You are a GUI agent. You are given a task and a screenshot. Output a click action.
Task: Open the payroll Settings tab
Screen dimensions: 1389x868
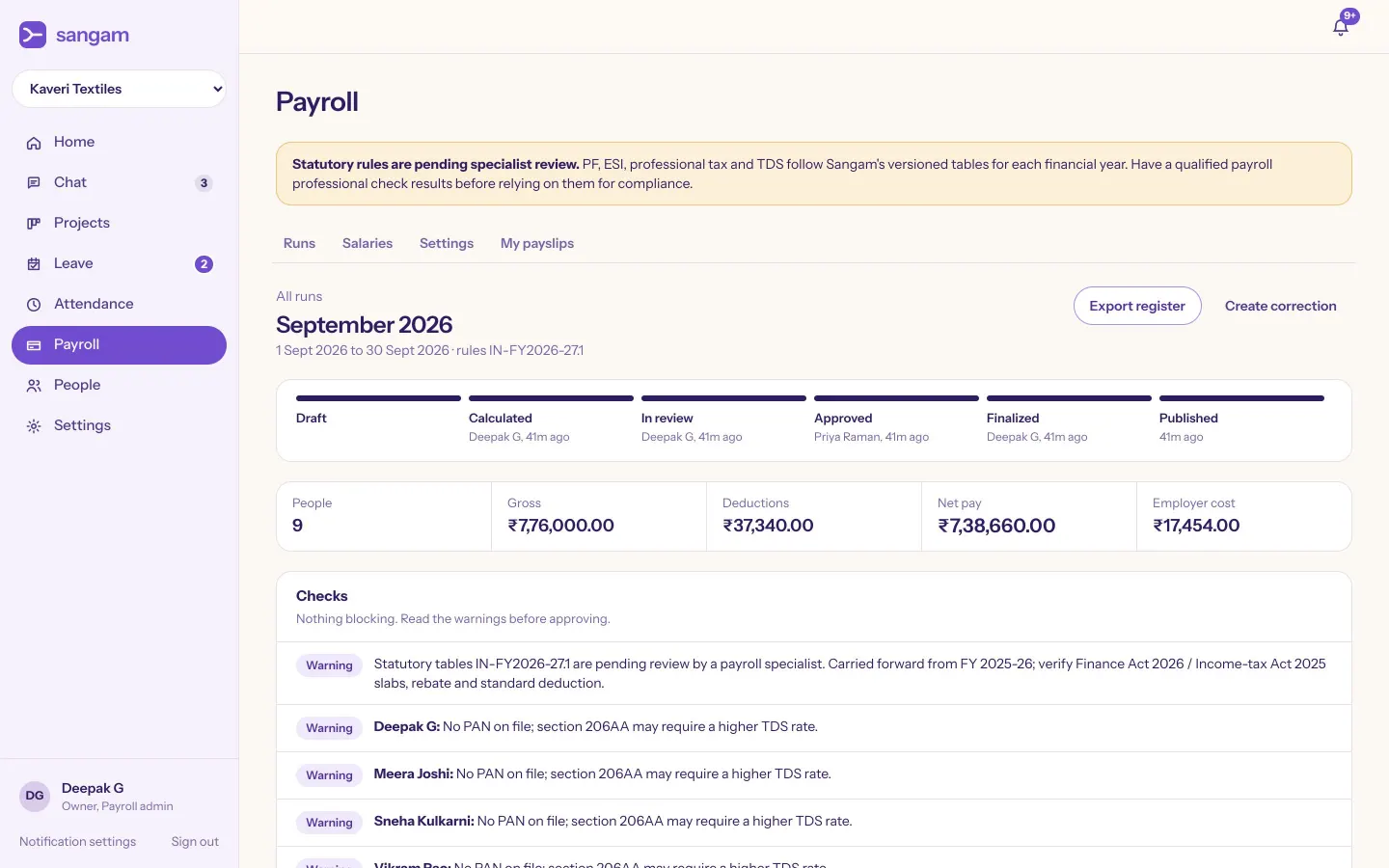point(447,243)
